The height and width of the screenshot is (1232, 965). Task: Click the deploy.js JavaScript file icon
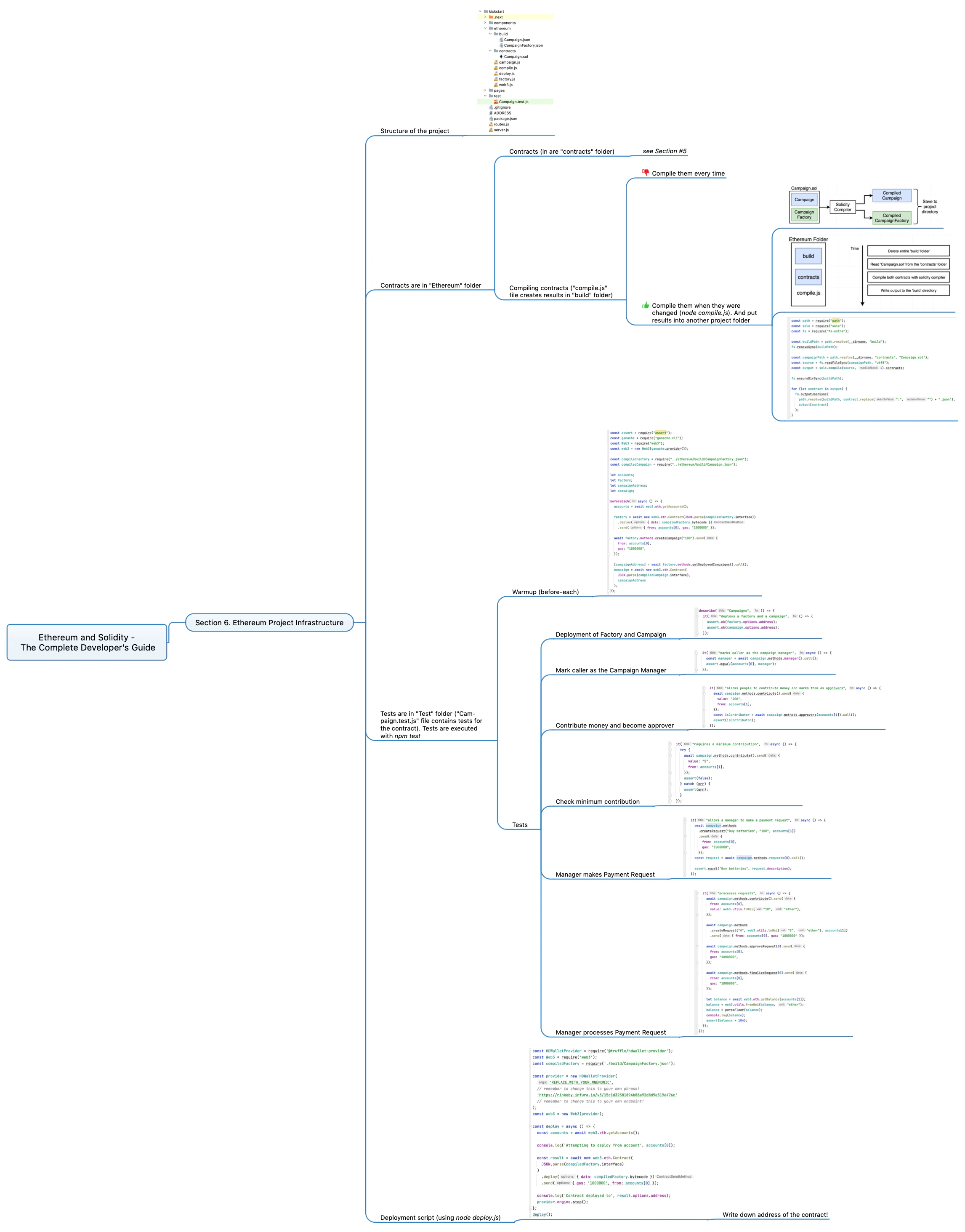496,73
